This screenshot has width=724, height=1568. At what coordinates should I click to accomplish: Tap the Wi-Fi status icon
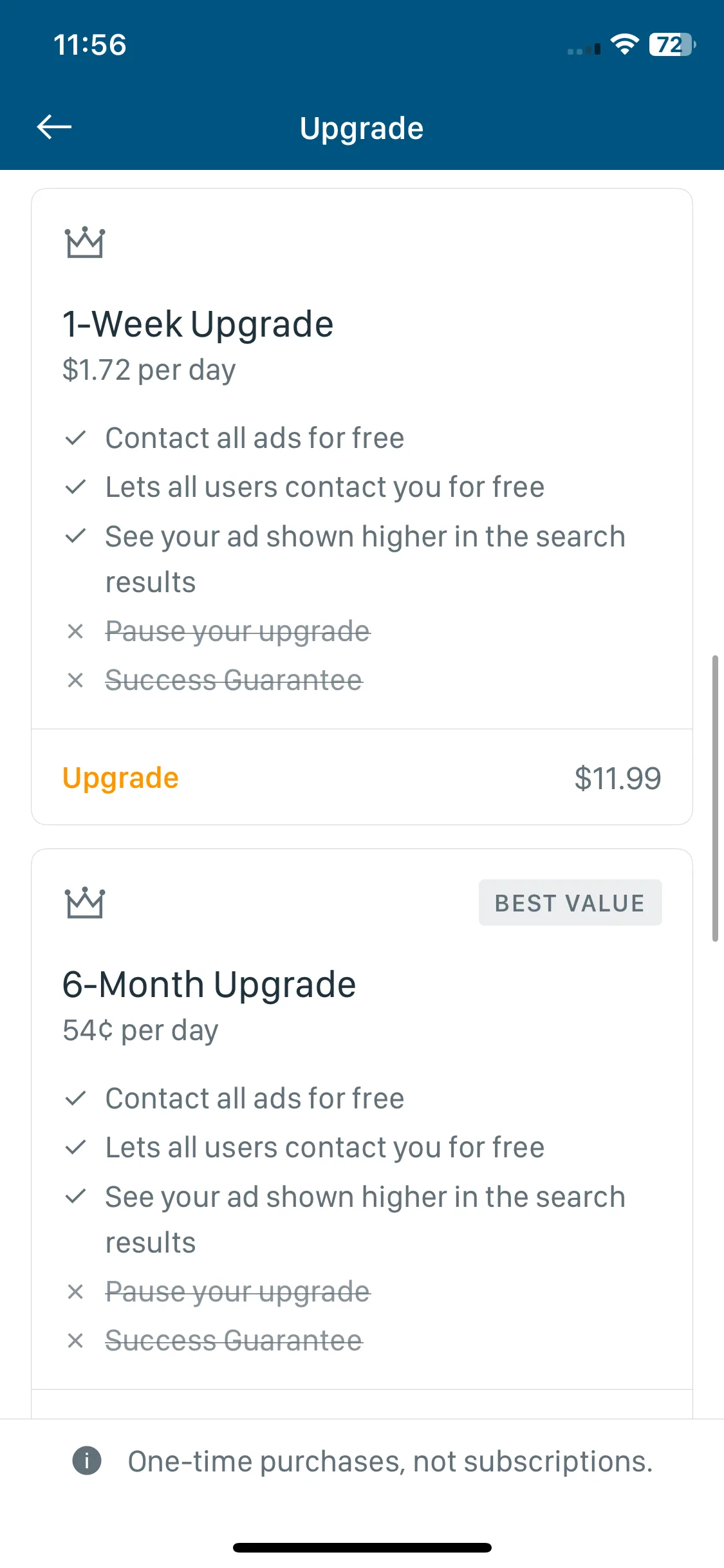(624, 44)
